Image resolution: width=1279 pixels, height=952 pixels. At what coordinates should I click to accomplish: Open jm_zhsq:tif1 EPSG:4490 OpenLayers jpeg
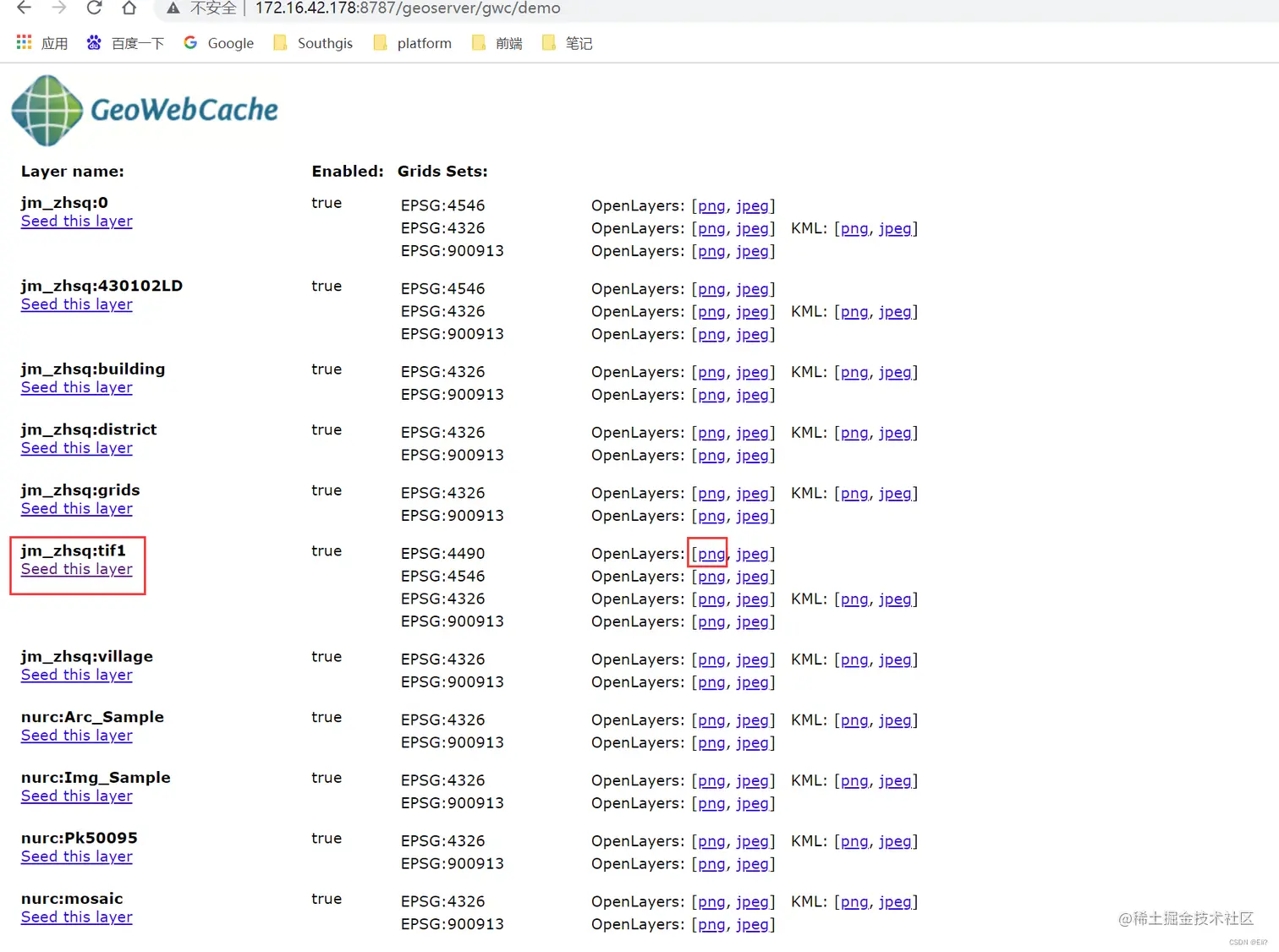coord(752,554)
